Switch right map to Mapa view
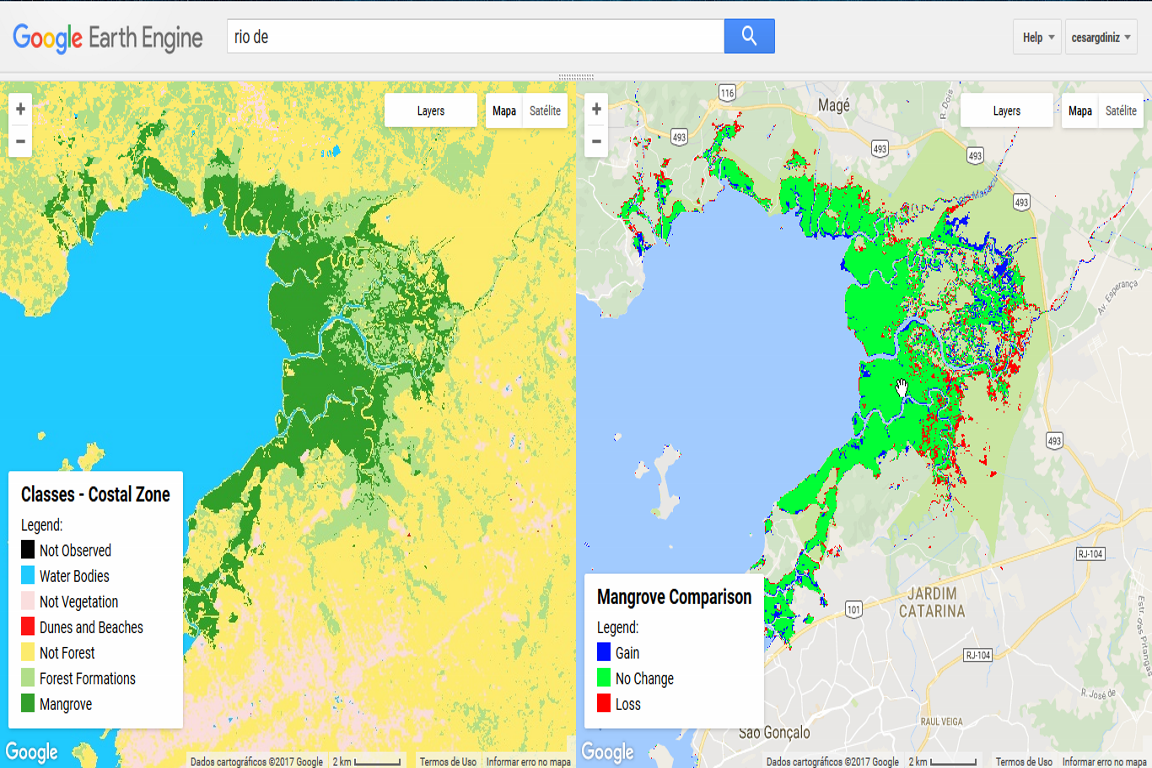Screen dimensions: 1152x768 click(x=1080, y=111)
